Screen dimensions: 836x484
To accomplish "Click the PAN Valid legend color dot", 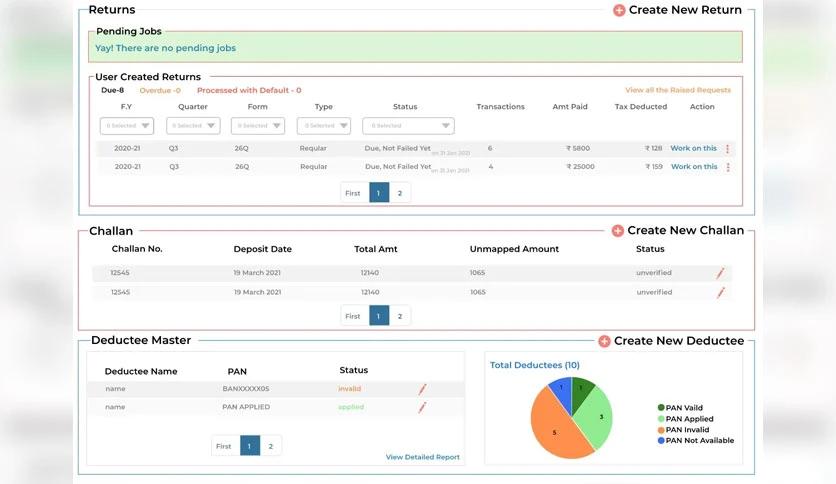I will [x=661, y=408].
